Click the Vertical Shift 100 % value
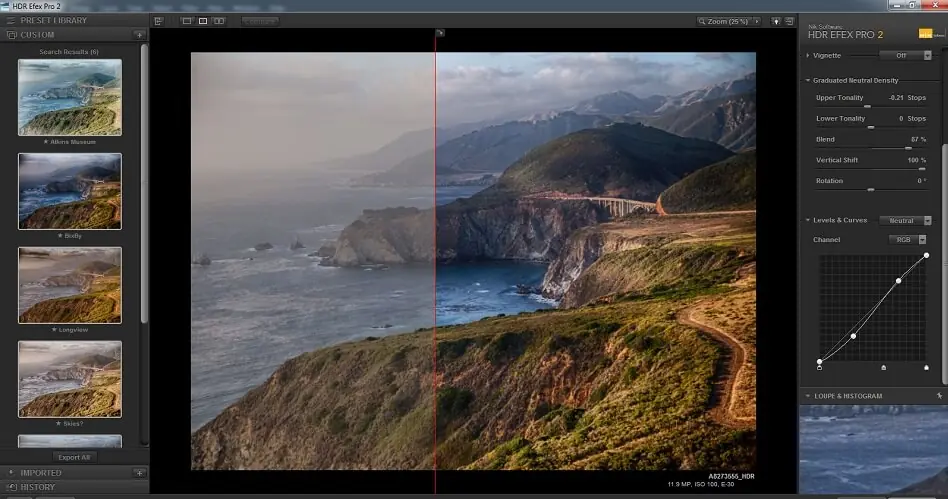 pyautogui.click(x=917, y=160)
